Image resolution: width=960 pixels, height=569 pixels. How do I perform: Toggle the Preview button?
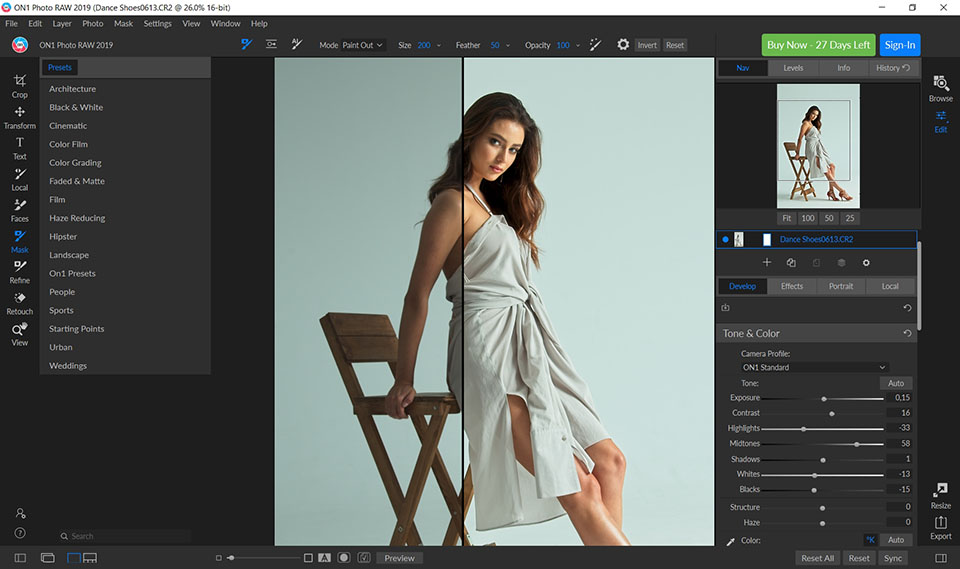pyautogui.click(x=399, y=558)
